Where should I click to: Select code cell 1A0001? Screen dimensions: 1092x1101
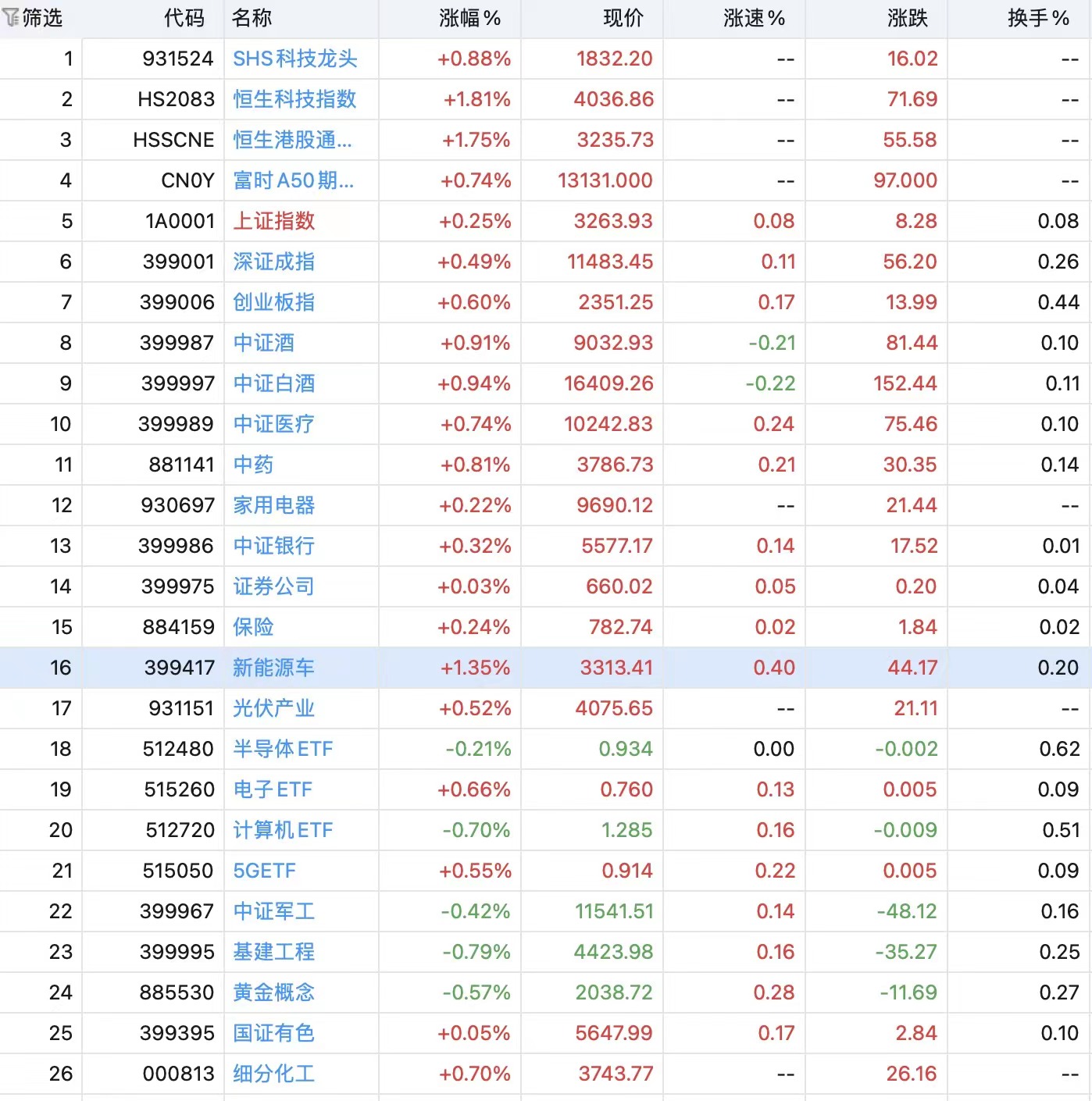coord(180,221)
